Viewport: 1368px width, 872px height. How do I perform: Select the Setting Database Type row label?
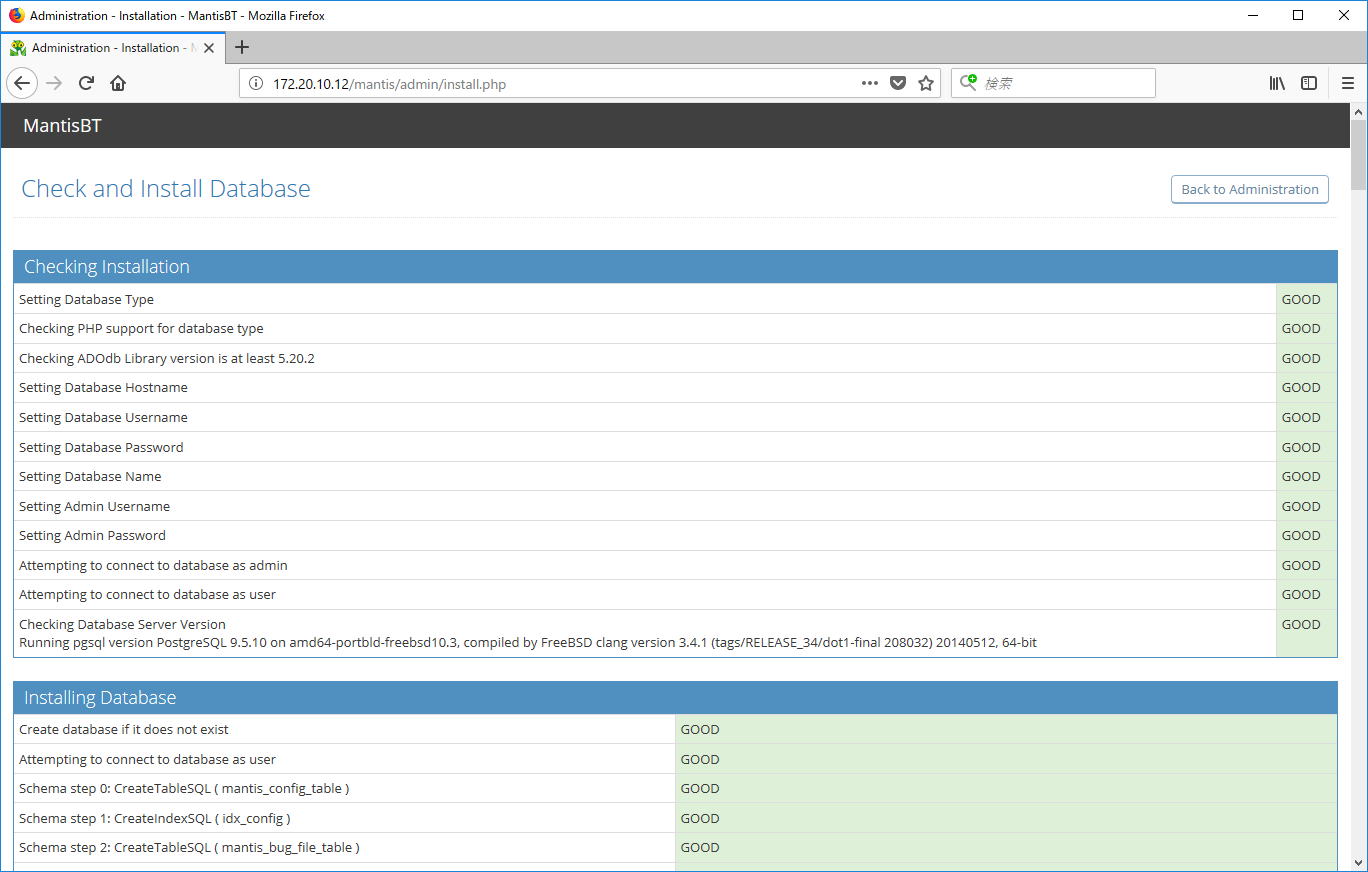tap(86, 299)
